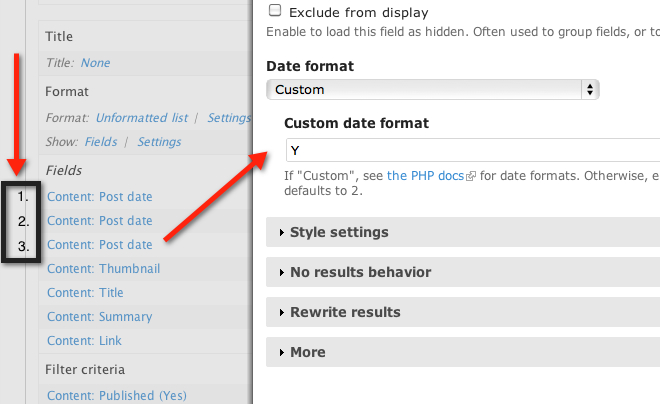Expand the Style settings section
Screen dimensions: 660x404
pyautogui.click(x=339, y=232)
